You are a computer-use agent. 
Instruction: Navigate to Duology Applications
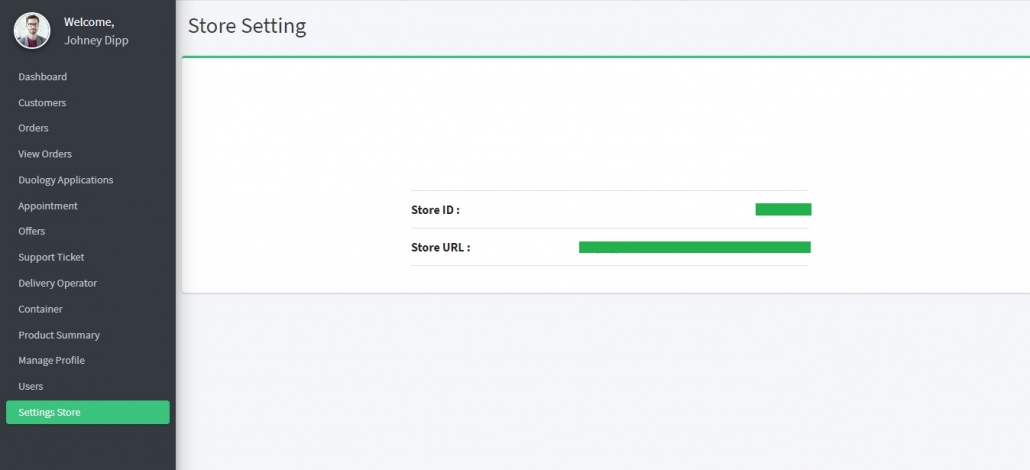pyautogui.click(x=66, y=180)
